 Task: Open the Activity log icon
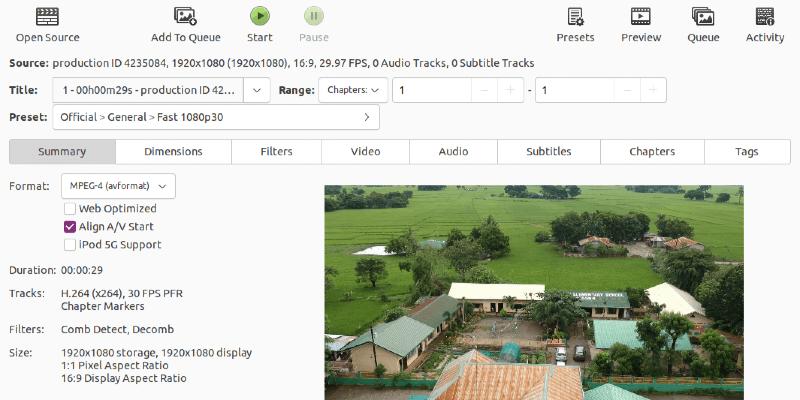point(765,16)
